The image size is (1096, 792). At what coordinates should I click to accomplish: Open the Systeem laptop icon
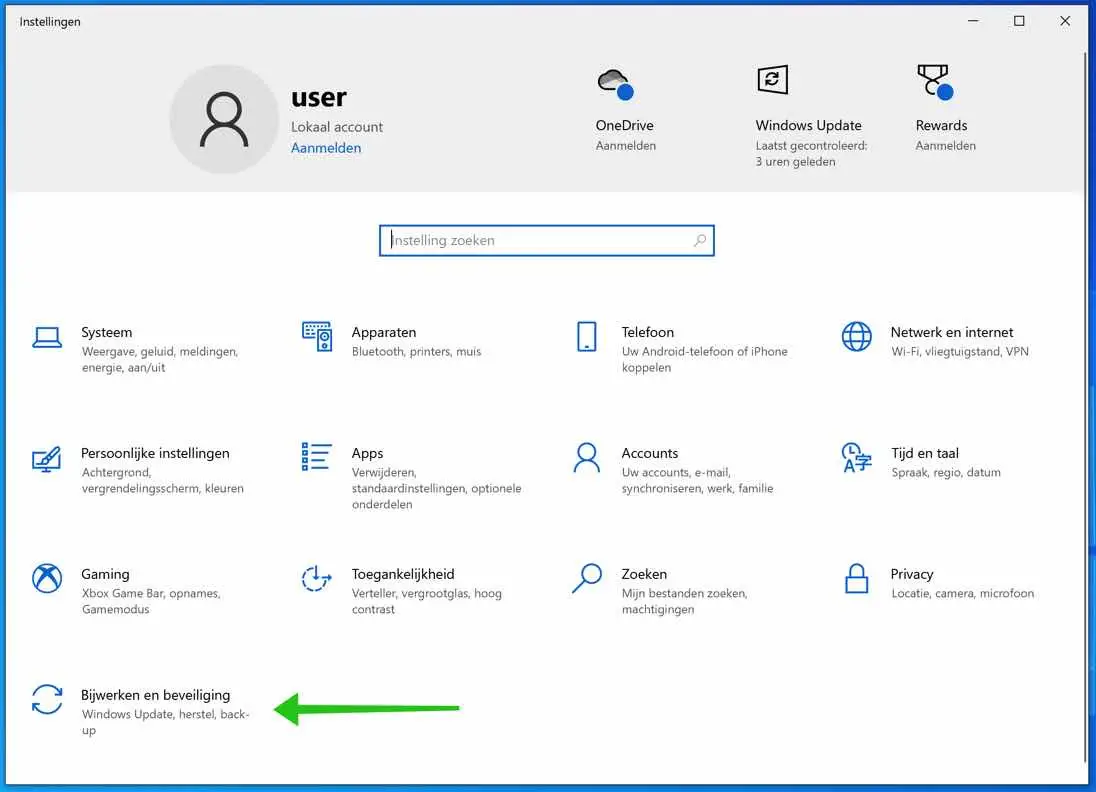pyautogui.click(x=47, y=338)
